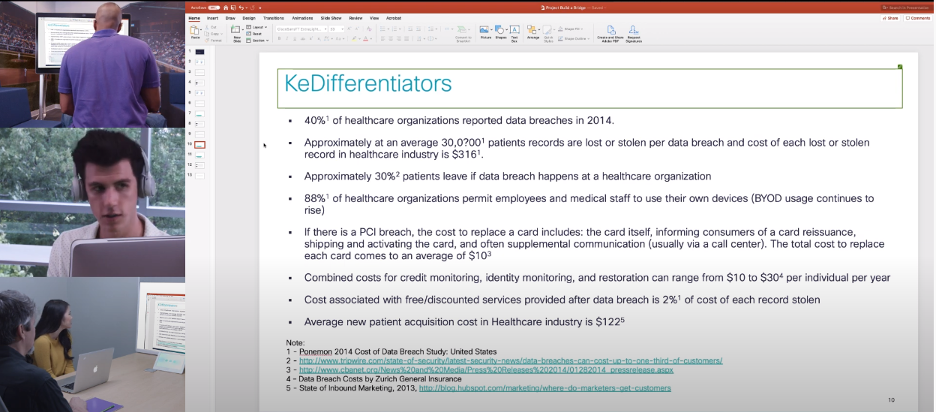Click the Arrange icon
Image resolution: width=936 pixels, height=412 pixels.
[533, 32]
